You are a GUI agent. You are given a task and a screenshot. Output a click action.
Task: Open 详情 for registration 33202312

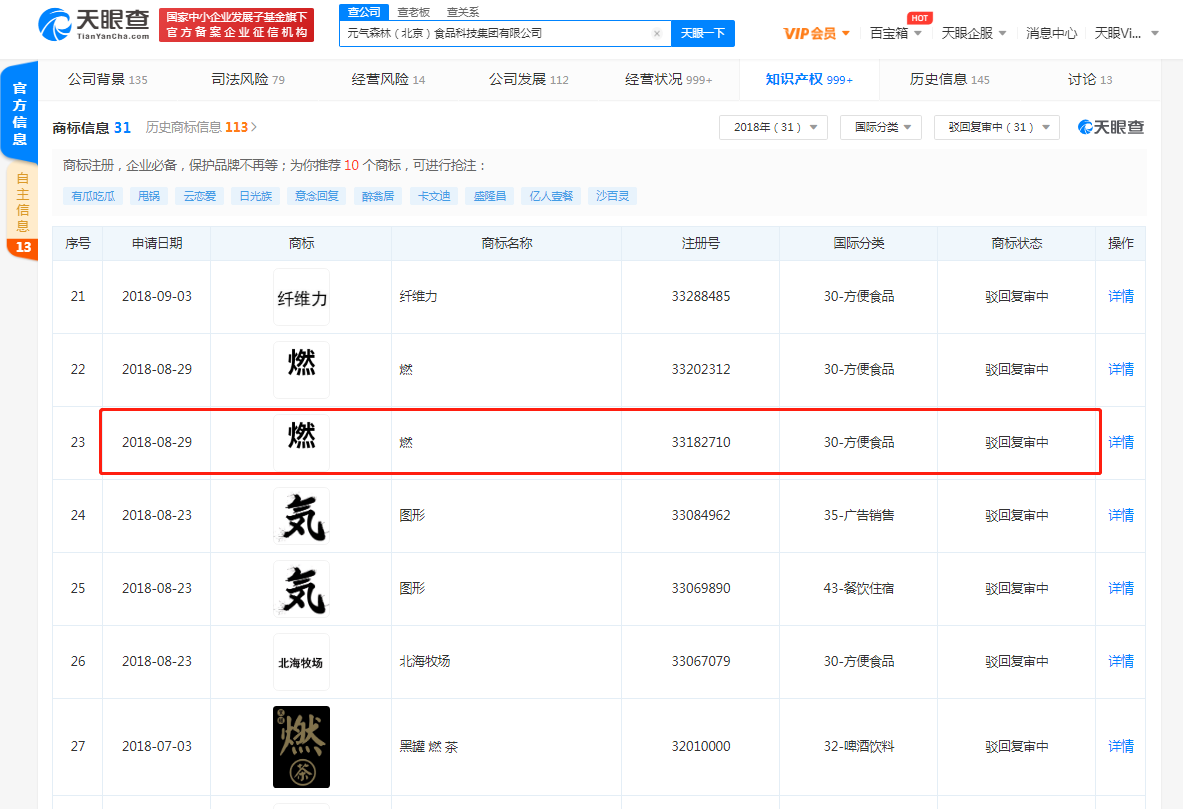[x=1120, y=369]
